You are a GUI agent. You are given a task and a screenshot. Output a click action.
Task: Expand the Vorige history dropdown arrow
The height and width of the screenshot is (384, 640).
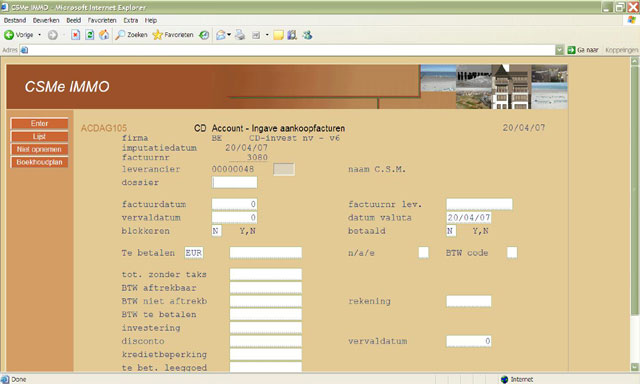40,35
